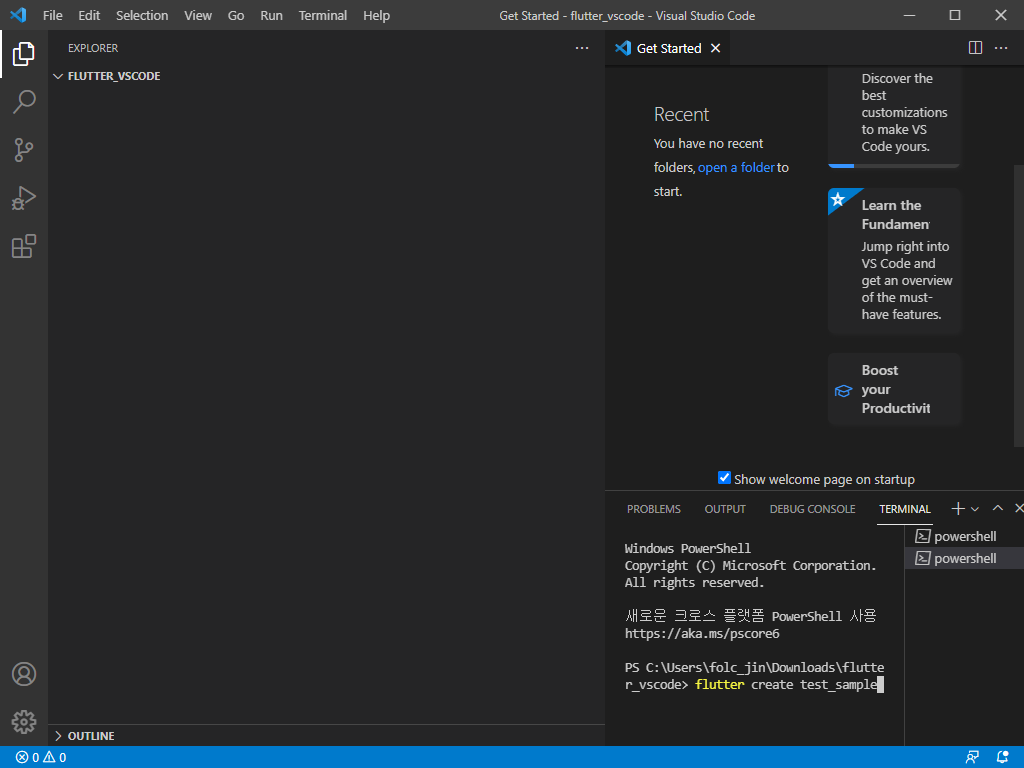Open the Manage gear icon
The image size is (1024, 768).
[24, 722]
